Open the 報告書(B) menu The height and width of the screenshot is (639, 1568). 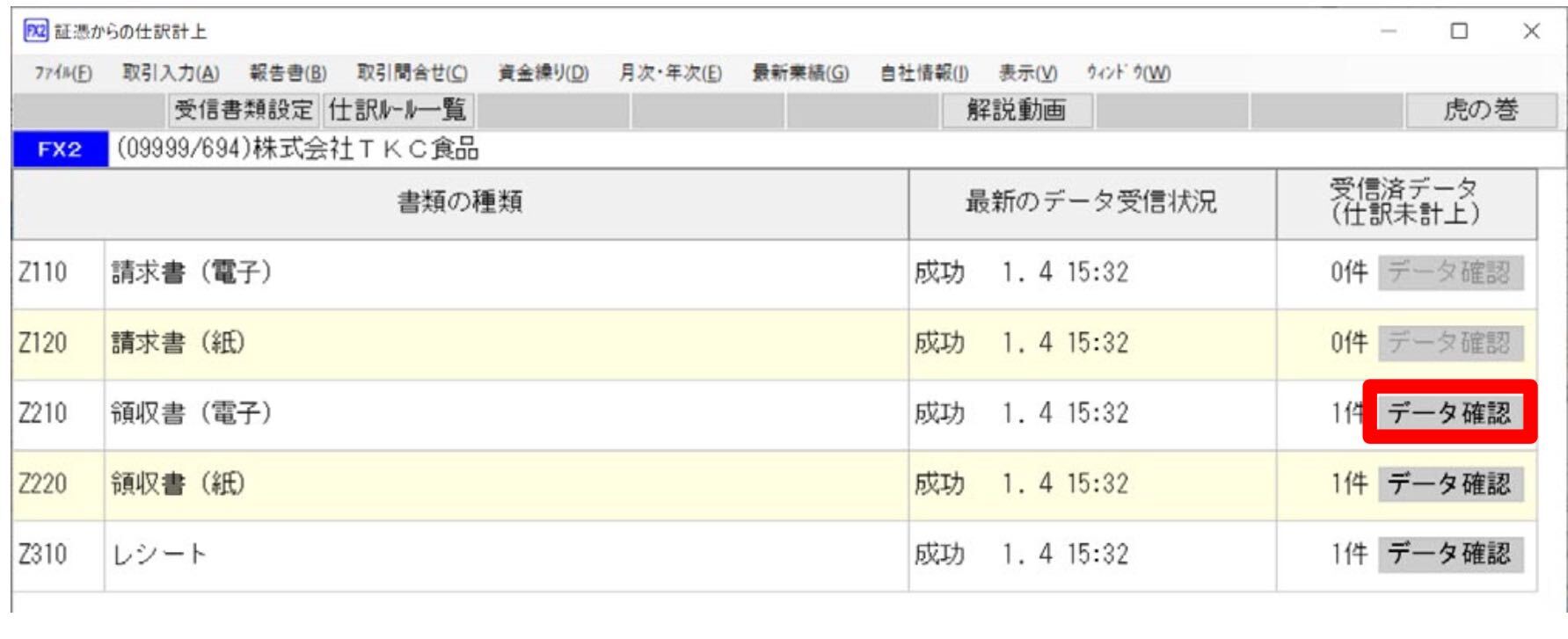288,75
